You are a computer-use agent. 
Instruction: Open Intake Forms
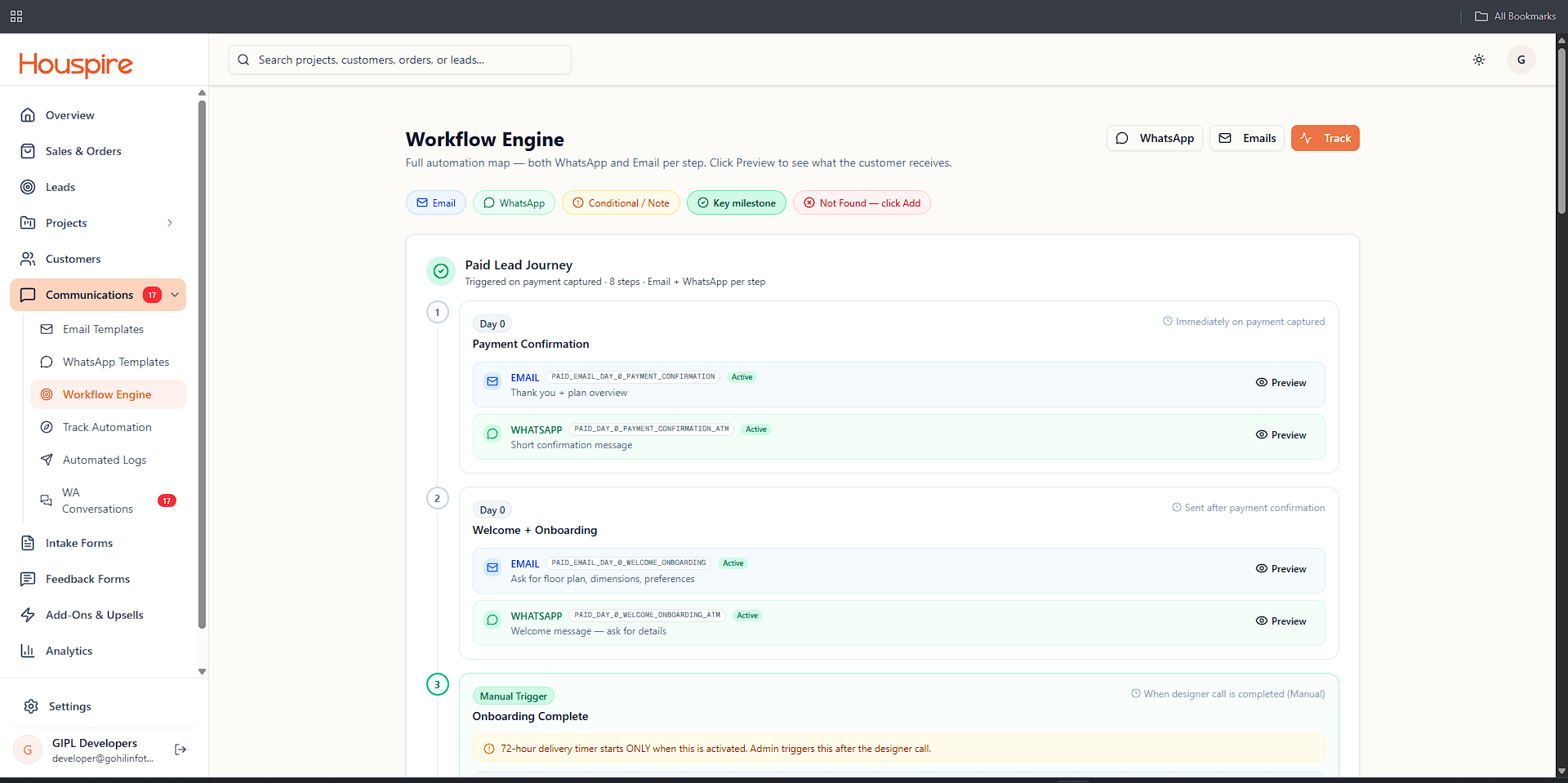click(98, 543)
